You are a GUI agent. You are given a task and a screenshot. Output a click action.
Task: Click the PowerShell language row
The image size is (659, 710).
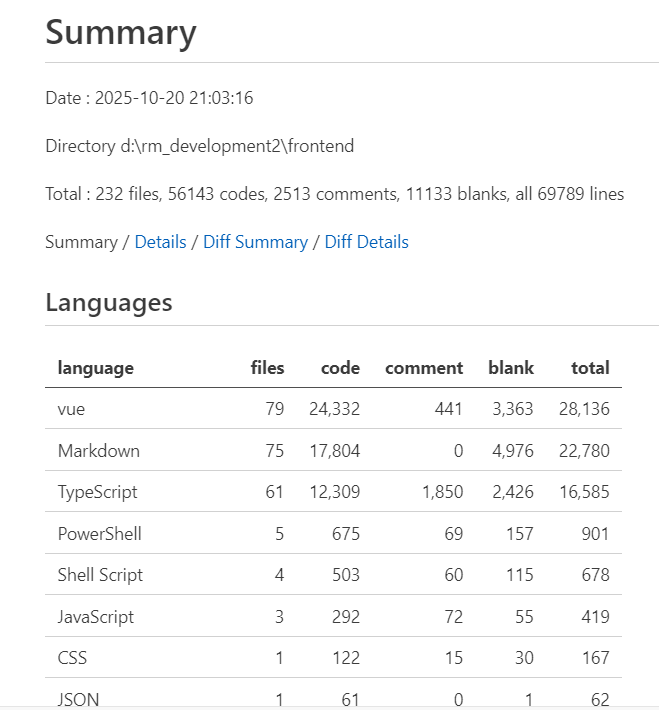coord(333,533)
